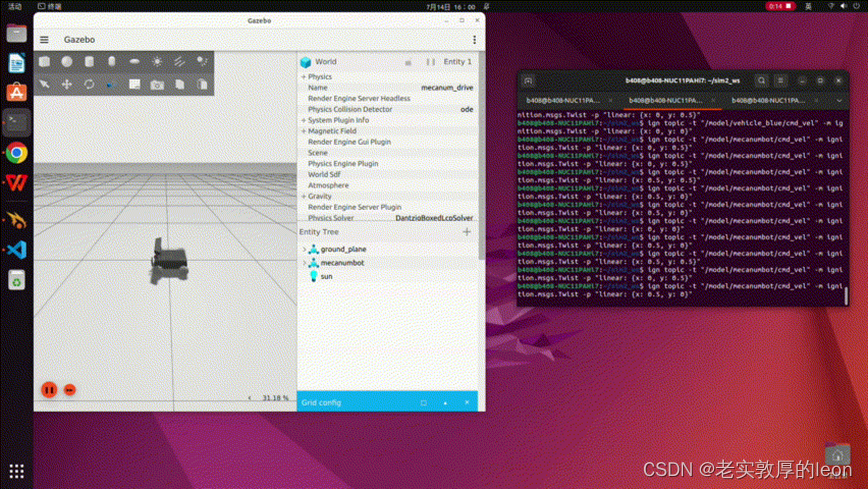The height and width of the screenshot is (489, 868).
Task: Select the ground_plane entity label
Action: pos(343,249)
